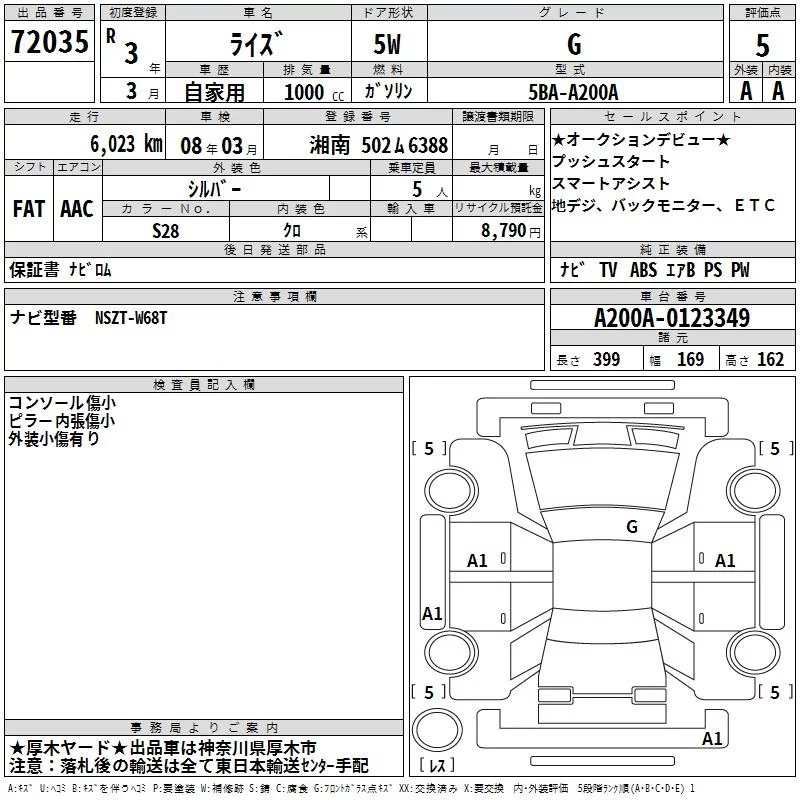Click the rear-right wheel circle on diagram

point(753,652)
